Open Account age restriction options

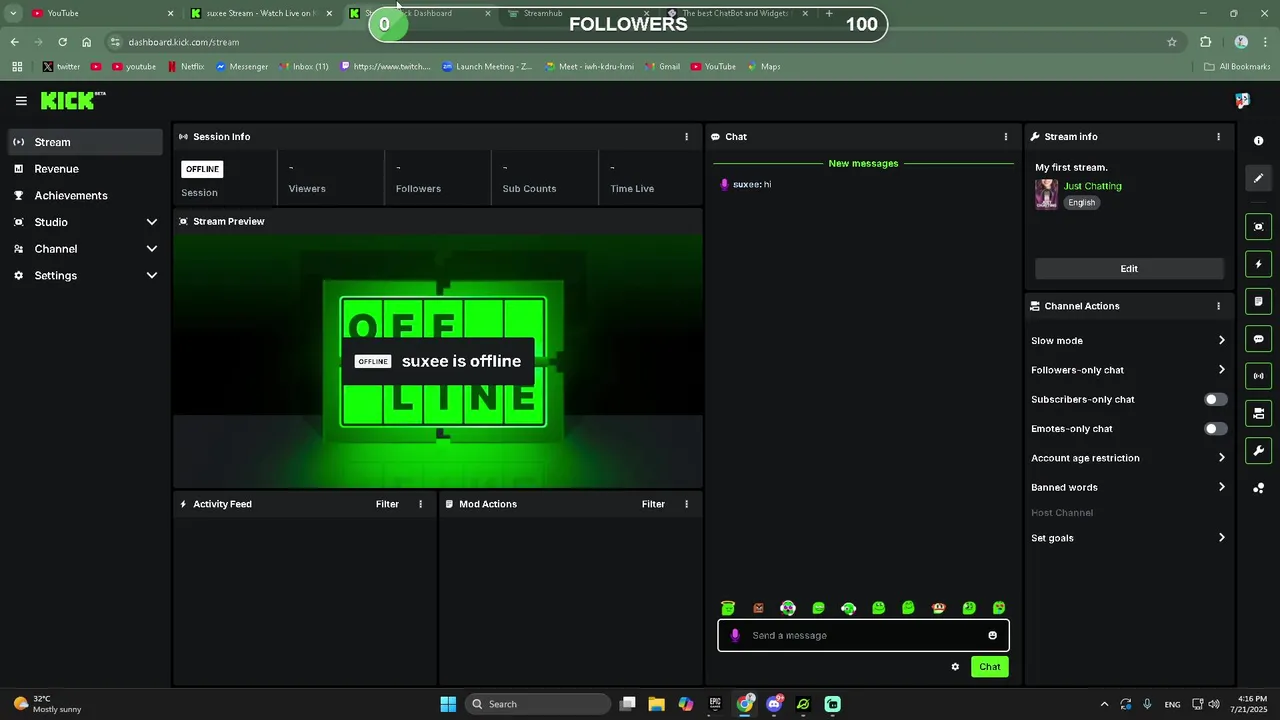pyautogui.click(x=1128, y=458)
